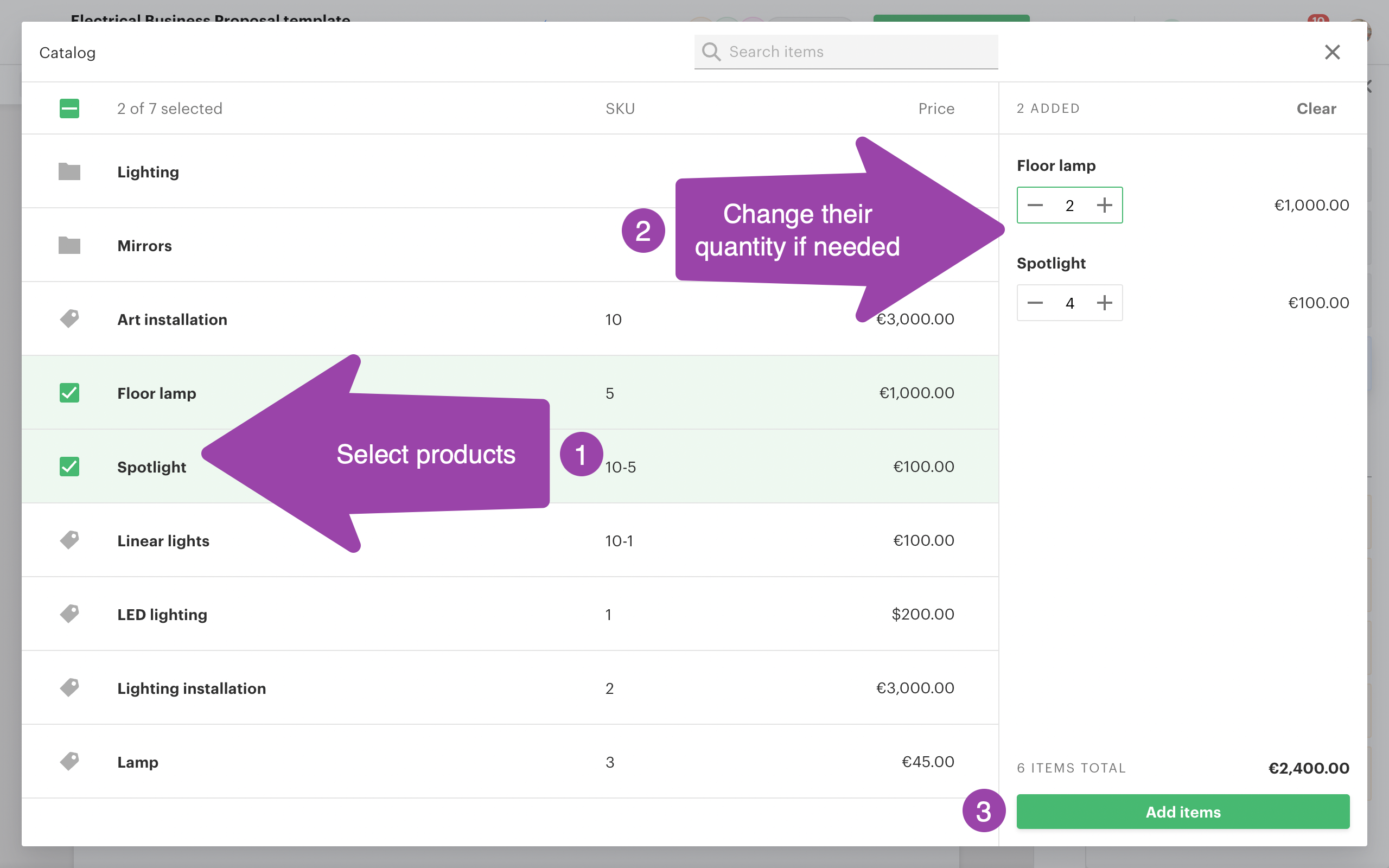Click the LED lighting tag icon

click(69, 614)
